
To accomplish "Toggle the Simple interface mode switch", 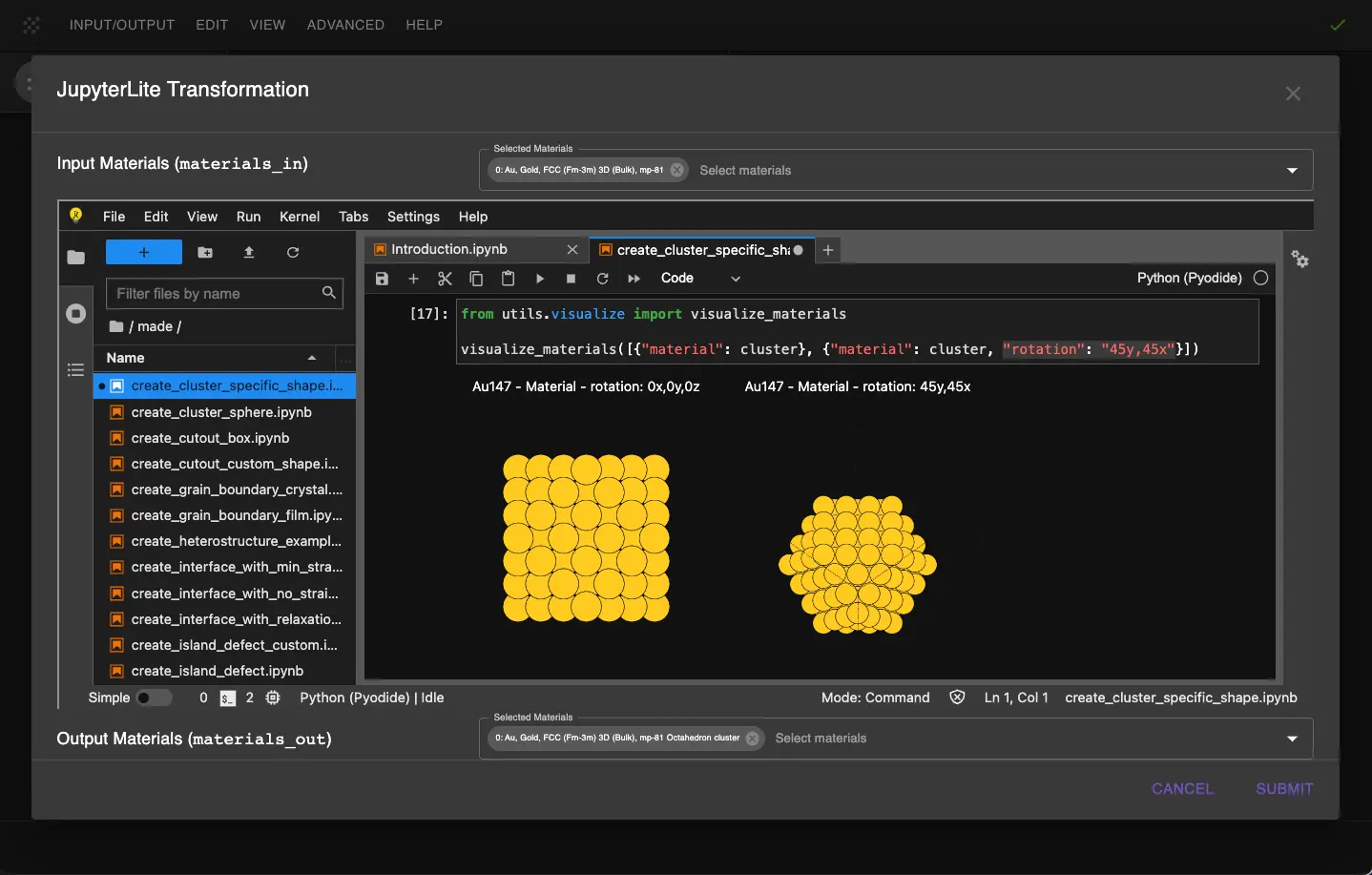I will 153,698.
